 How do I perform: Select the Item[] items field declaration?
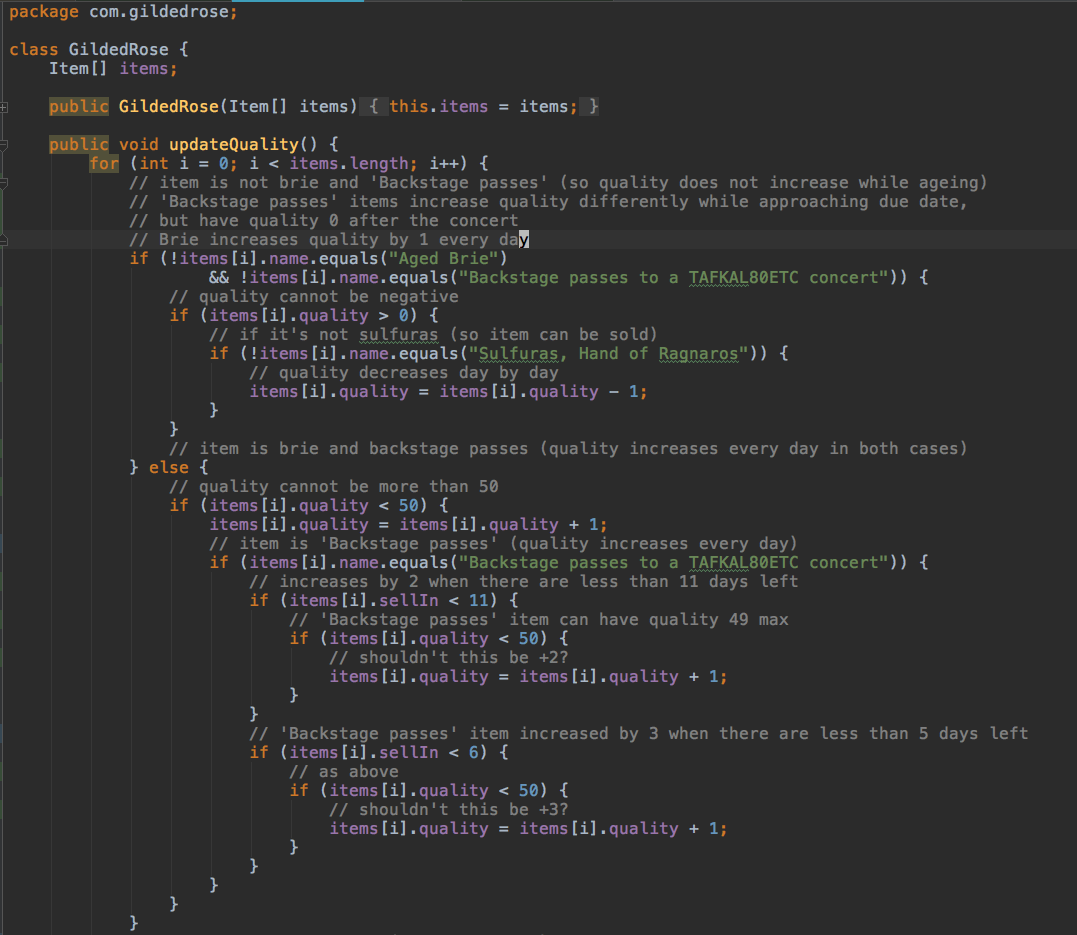[x=113, y=67]
